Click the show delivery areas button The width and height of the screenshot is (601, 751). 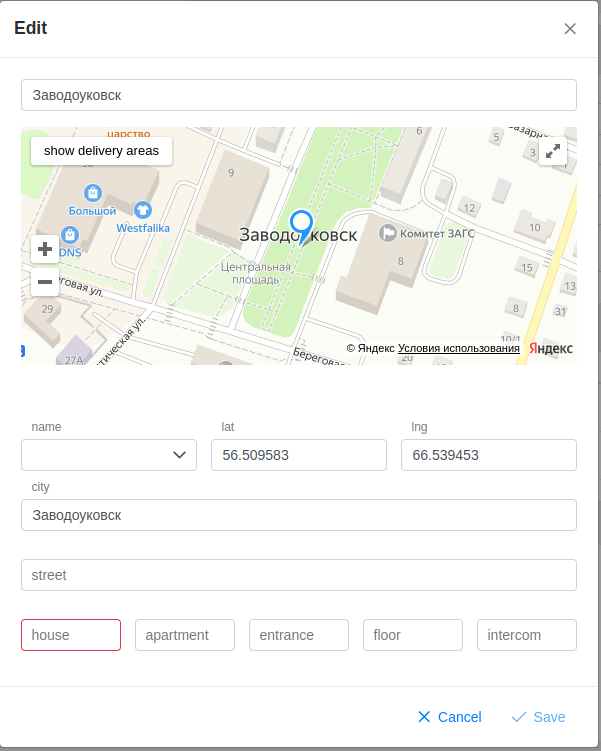pos(101,151)
